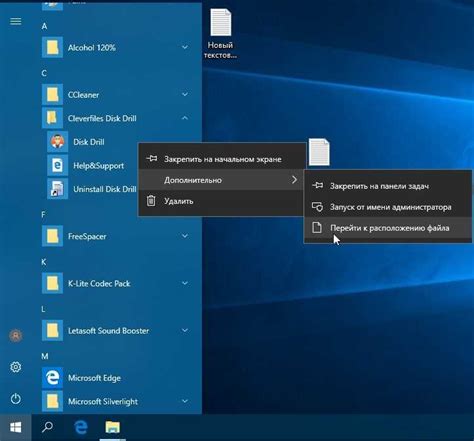
Task: Choose Перейти к расположению файла
Action: (x=388, y=228)
